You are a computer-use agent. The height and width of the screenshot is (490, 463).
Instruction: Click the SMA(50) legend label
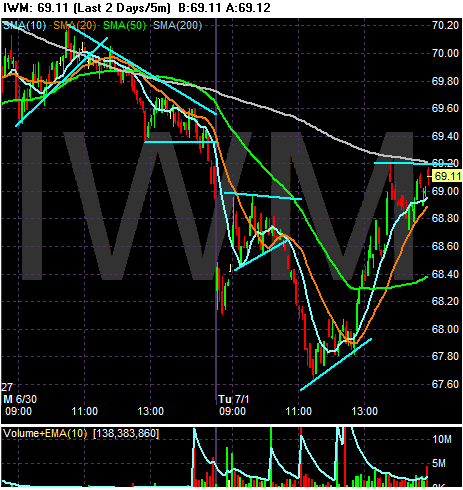[x=125, y=25]
